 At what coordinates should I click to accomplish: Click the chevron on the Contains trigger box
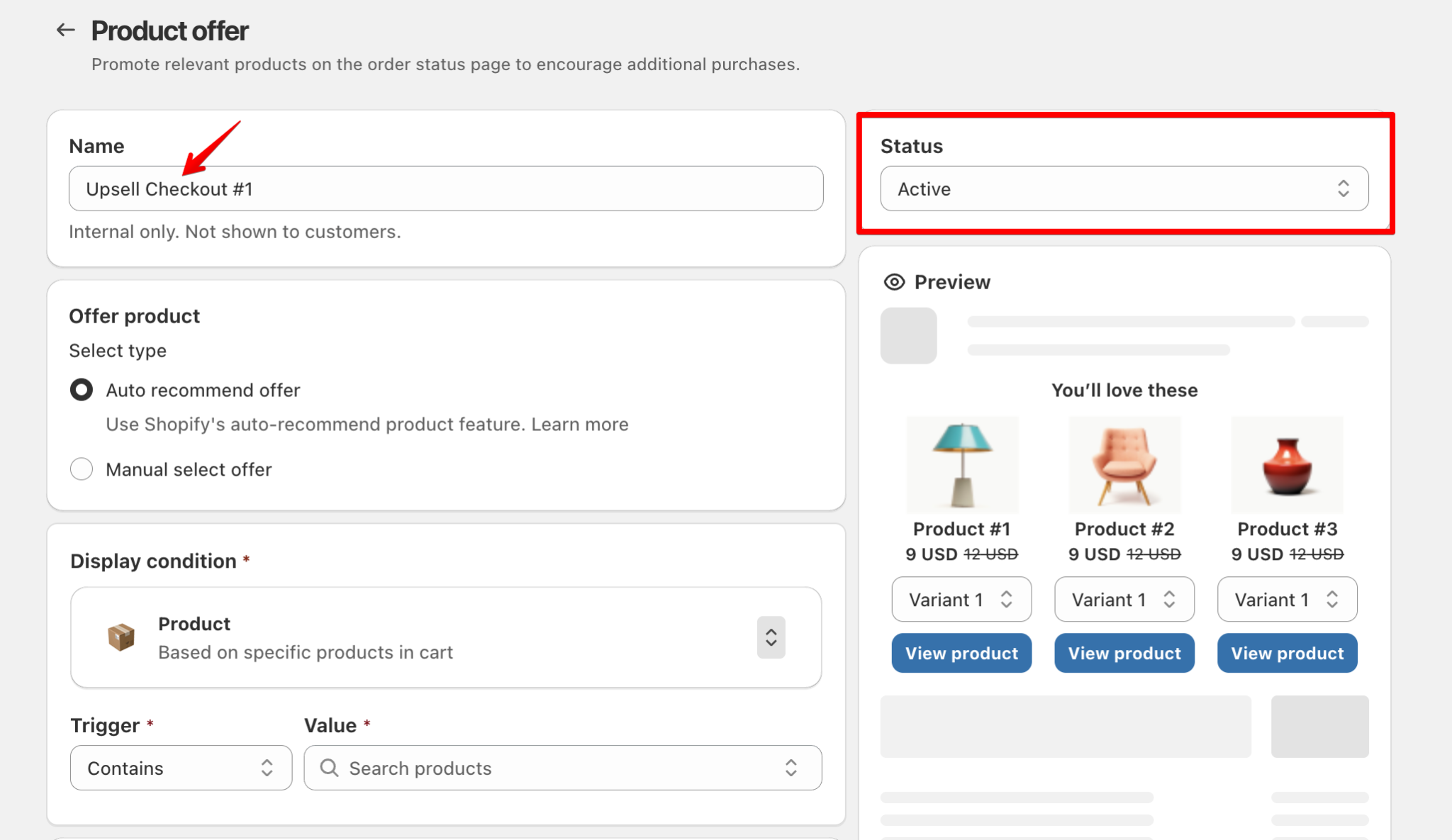pos(267,768)
